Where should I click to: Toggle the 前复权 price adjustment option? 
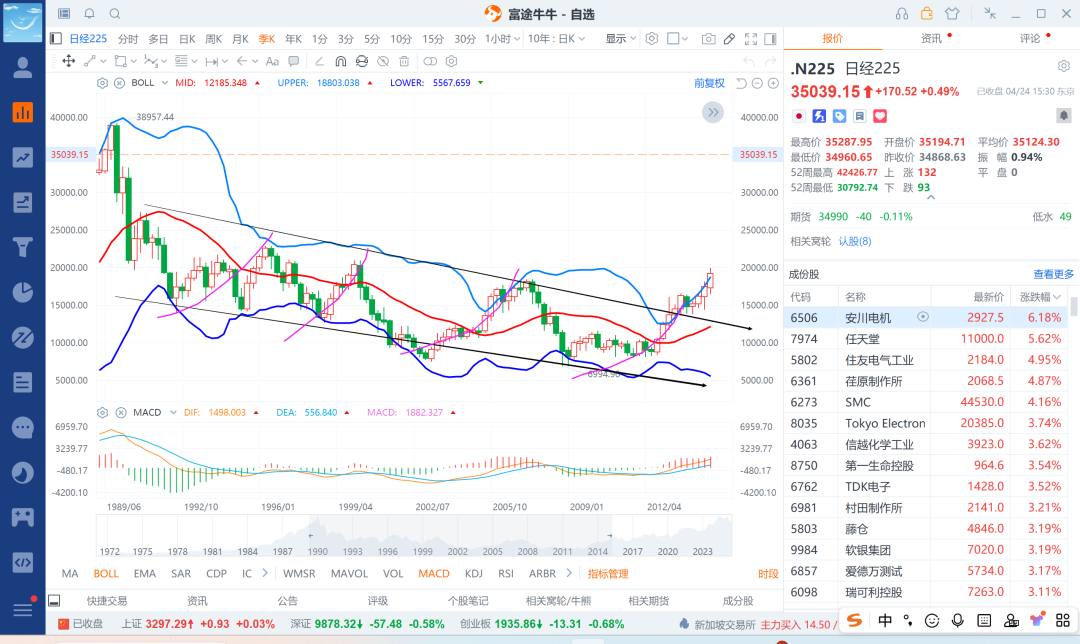709,83
